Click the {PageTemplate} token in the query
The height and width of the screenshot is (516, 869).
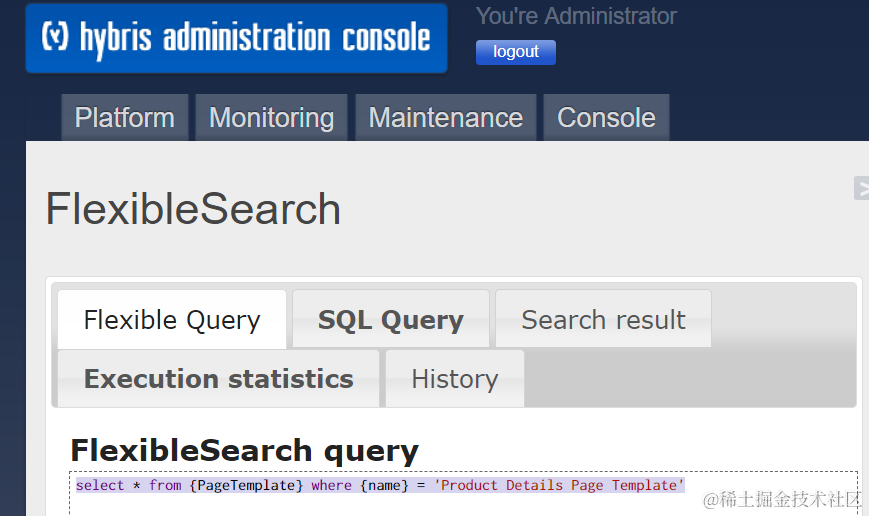pyautogui.click(x=246, y=486)
